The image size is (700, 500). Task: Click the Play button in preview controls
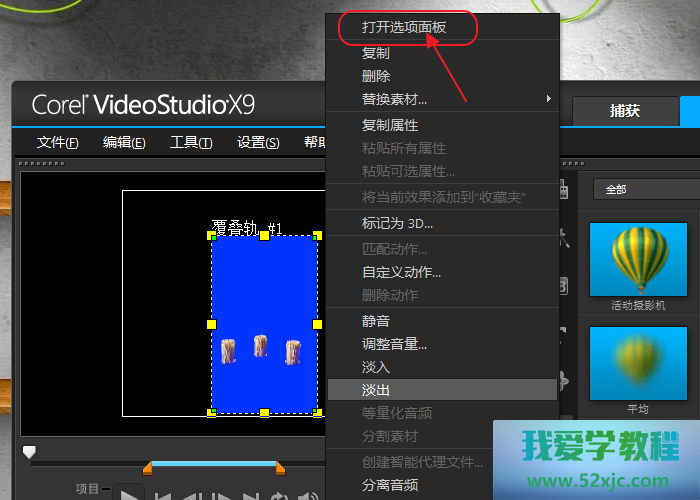pos(130,494)
